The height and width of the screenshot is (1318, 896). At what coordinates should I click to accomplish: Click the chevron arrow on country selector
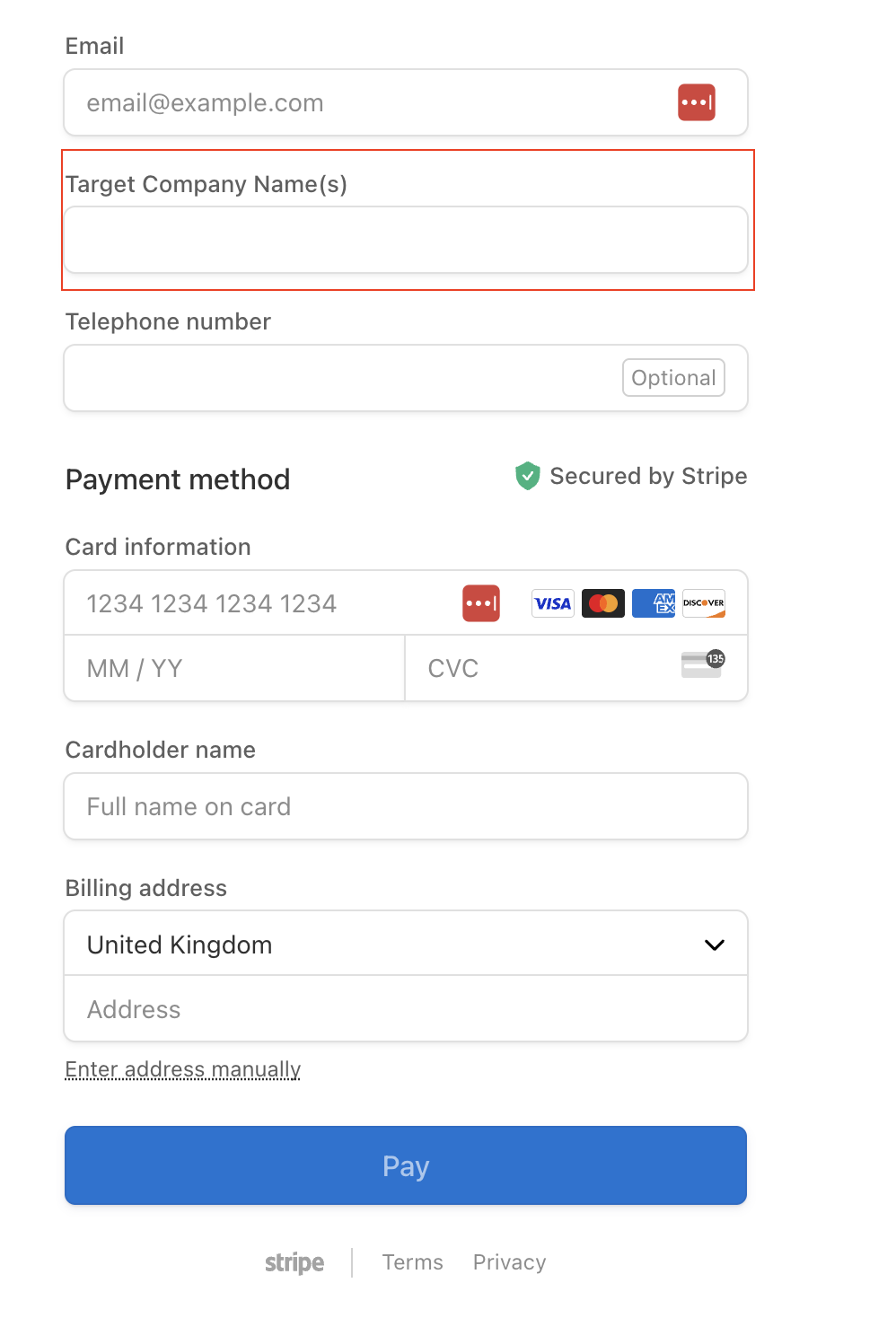(x=715, y=945)
